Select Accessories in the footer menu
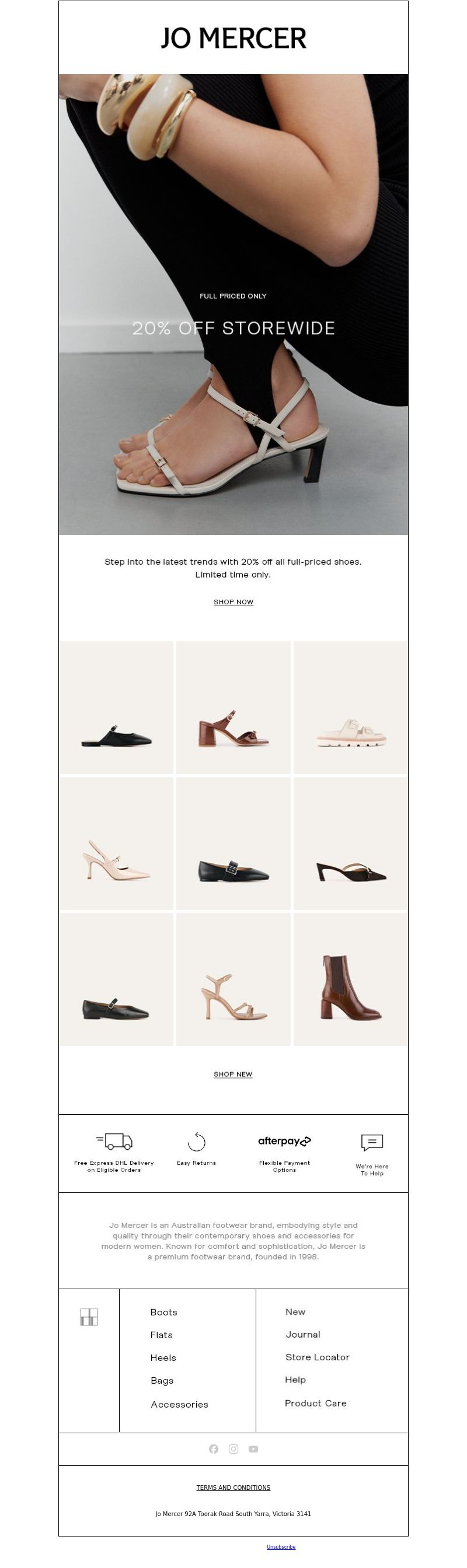 180,1403
